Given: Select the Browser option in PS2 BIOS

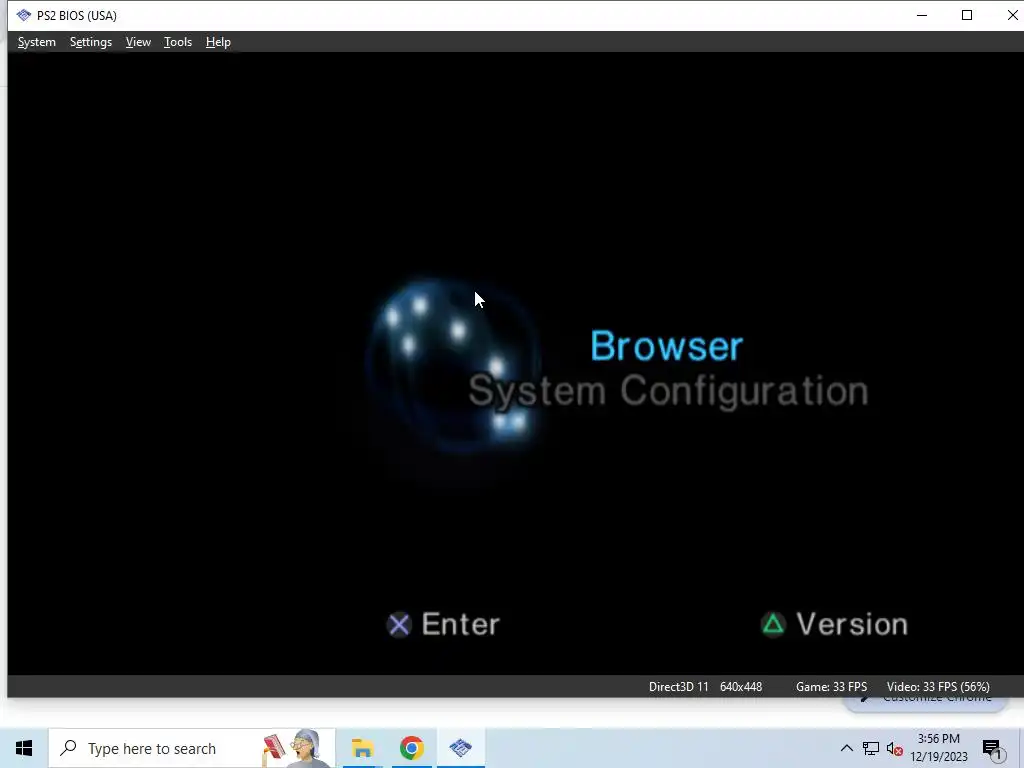Looking at the screenshot, I should click(x=667, y=345).
